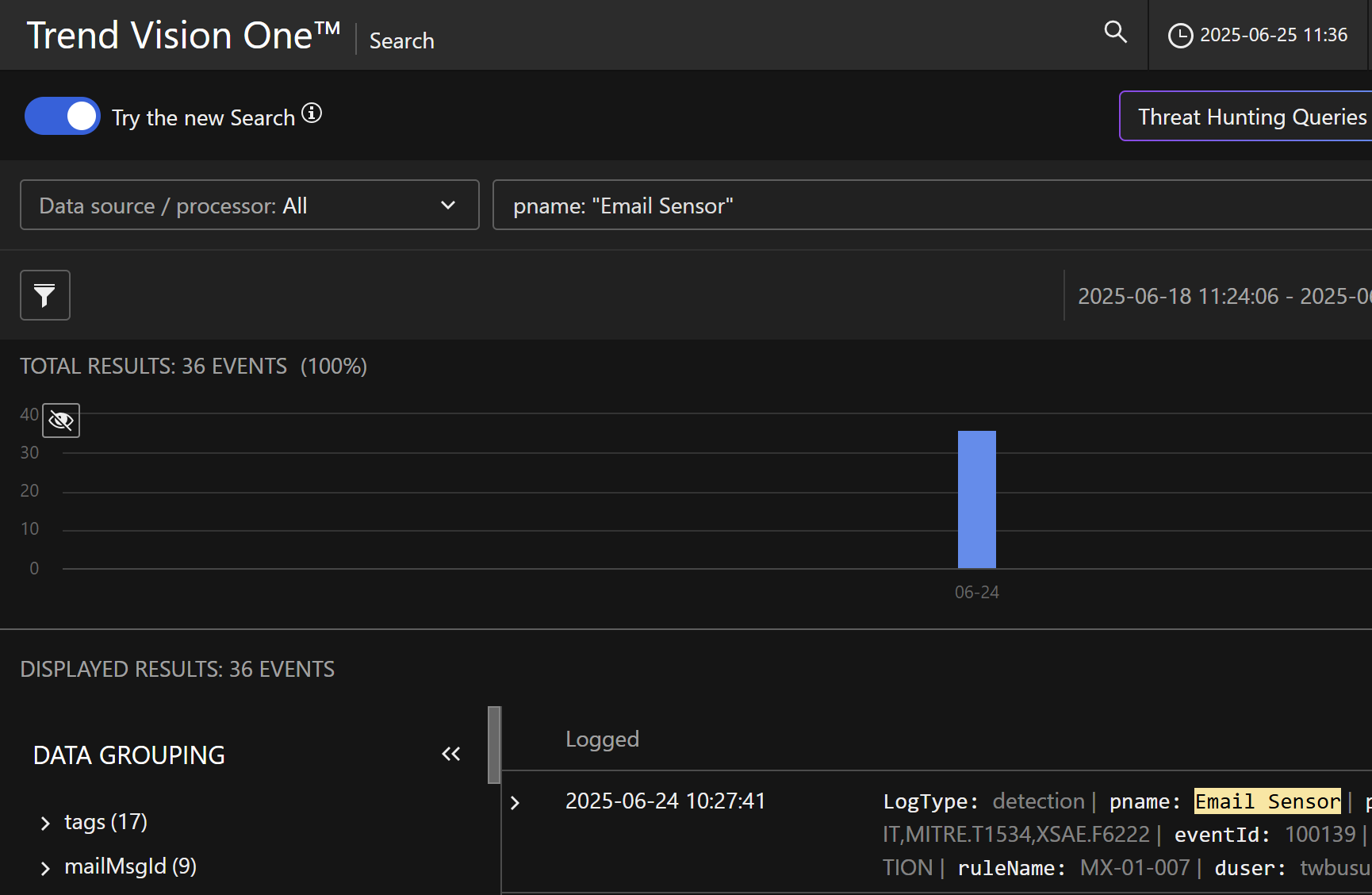Collapse the Data Grouping panel with double chevron

point(450,754)
